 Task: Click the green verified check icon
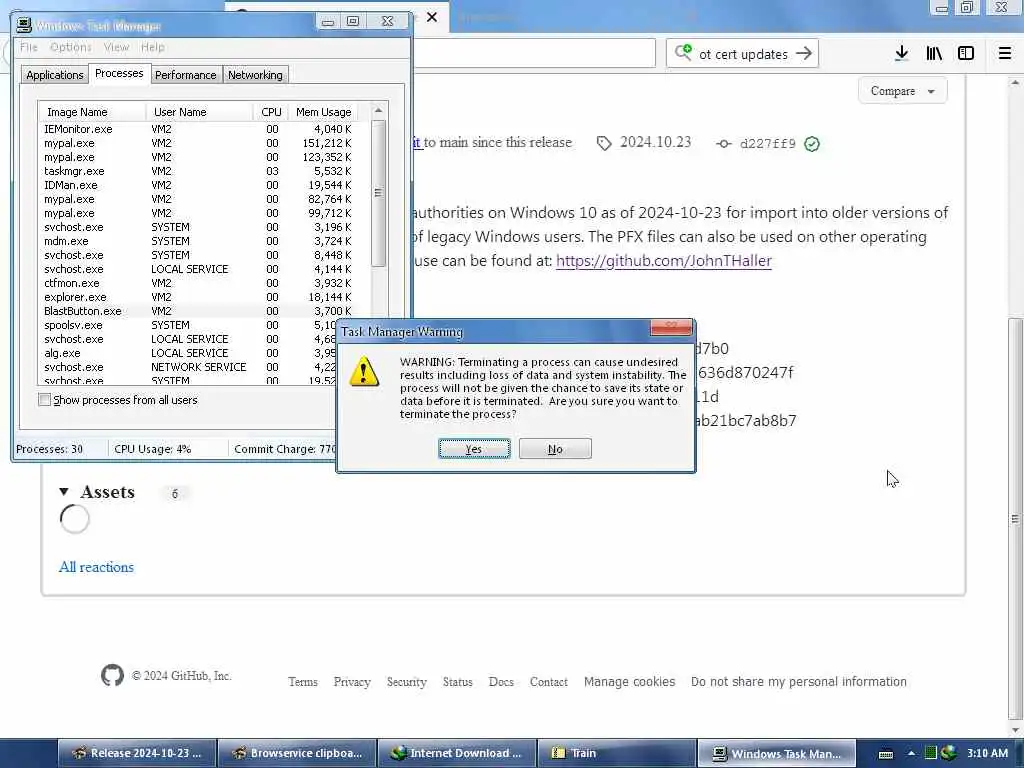coord(812,144)
